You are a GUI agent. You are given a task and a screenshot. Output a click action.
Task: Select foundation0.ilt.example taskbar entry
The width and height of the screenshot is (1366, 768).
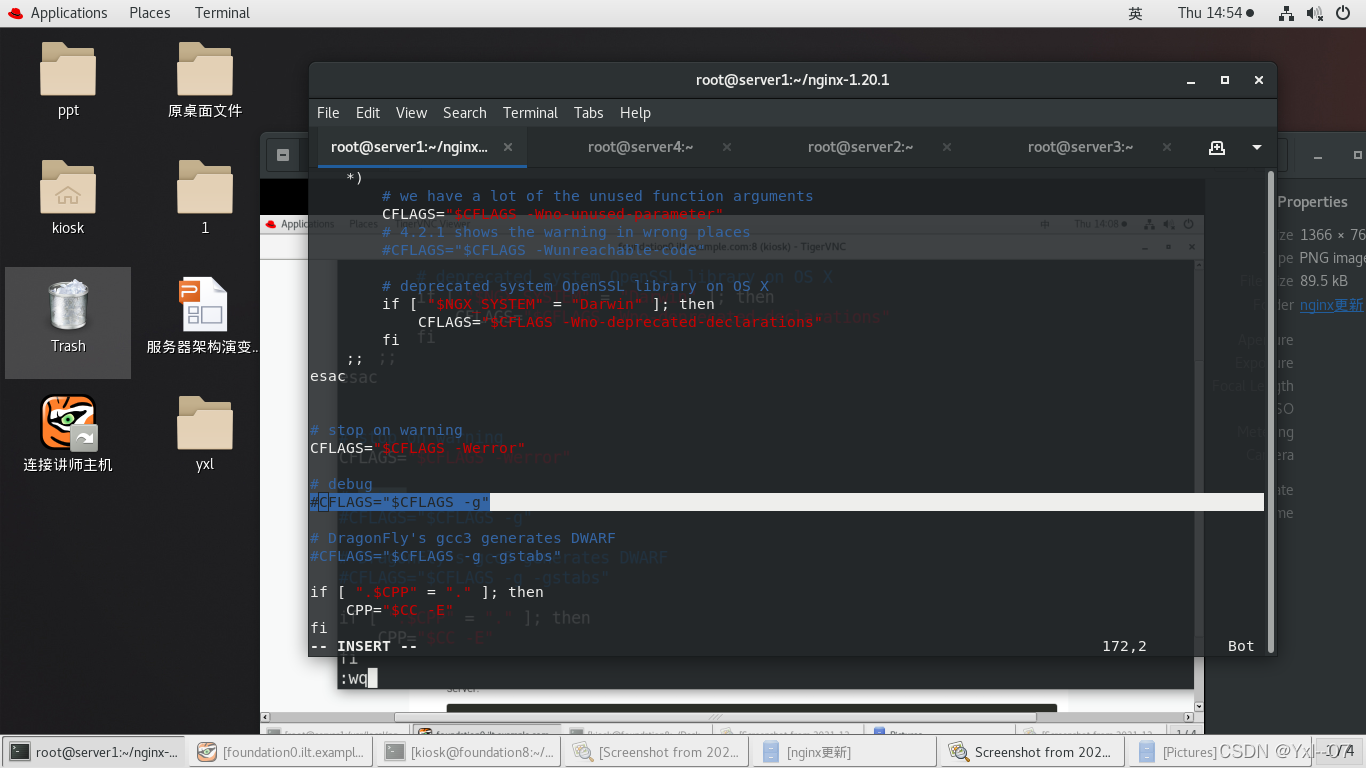coord(282,752)
